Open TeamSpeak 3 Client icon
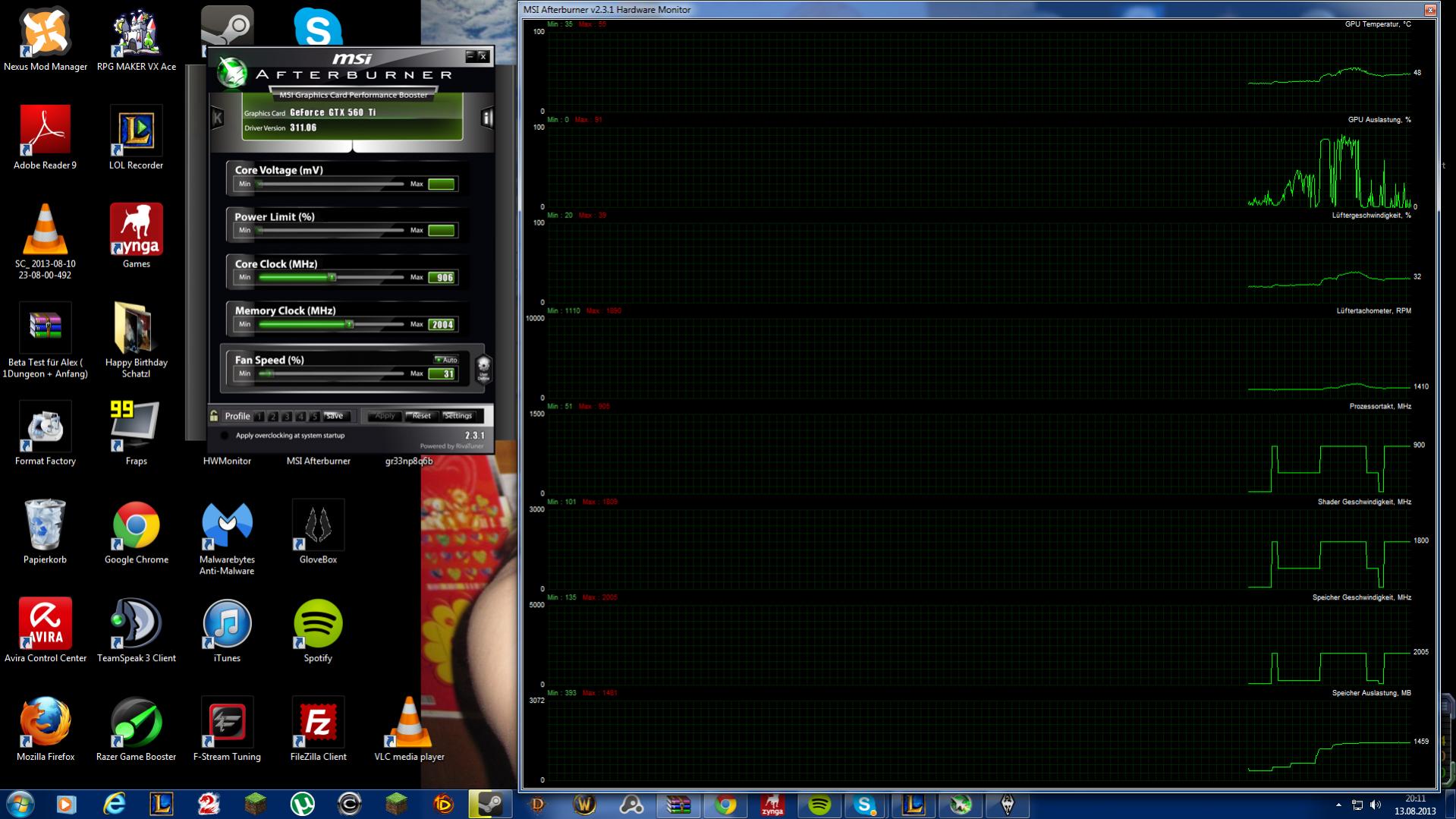The image size is (1456, 819). (137, 631)
